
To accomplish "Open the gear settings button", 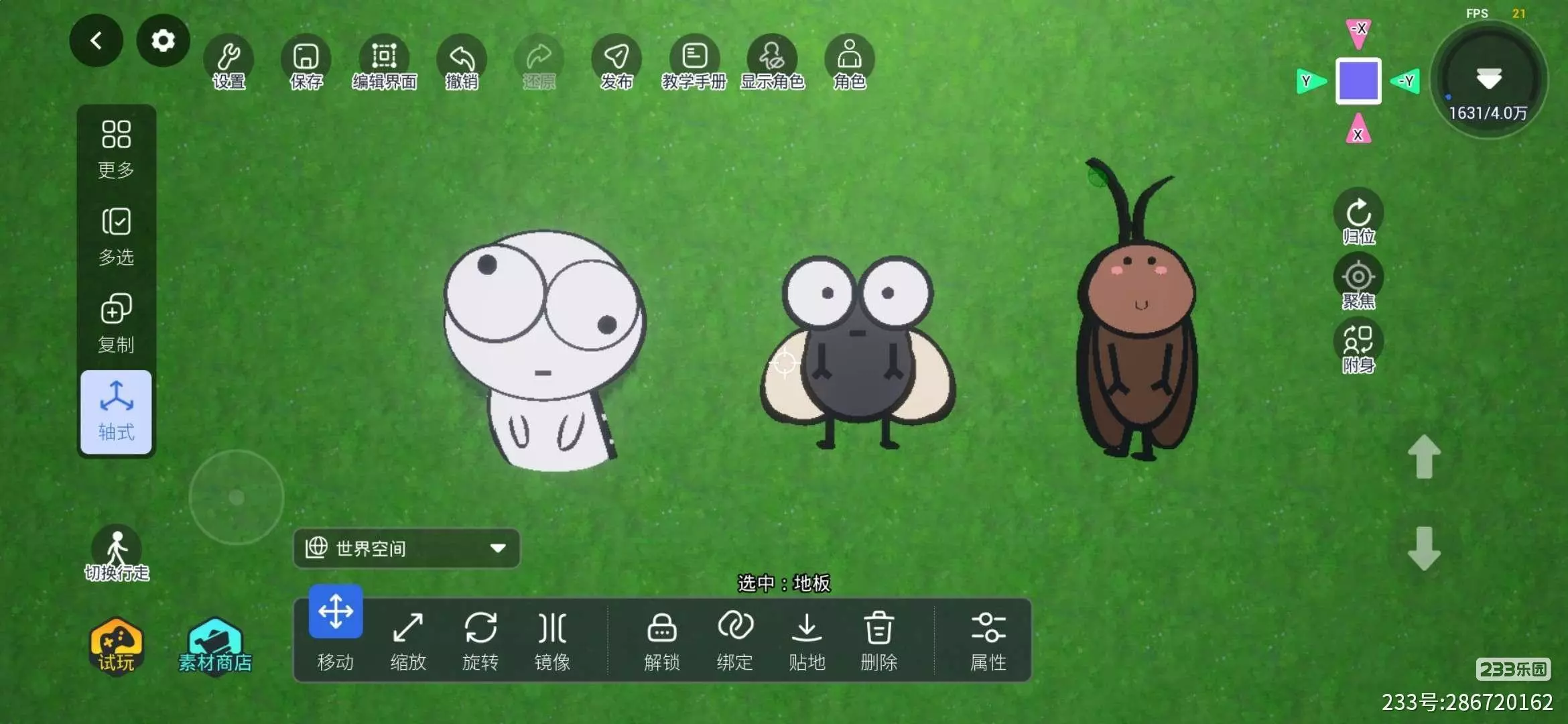I will pos(163,40).
